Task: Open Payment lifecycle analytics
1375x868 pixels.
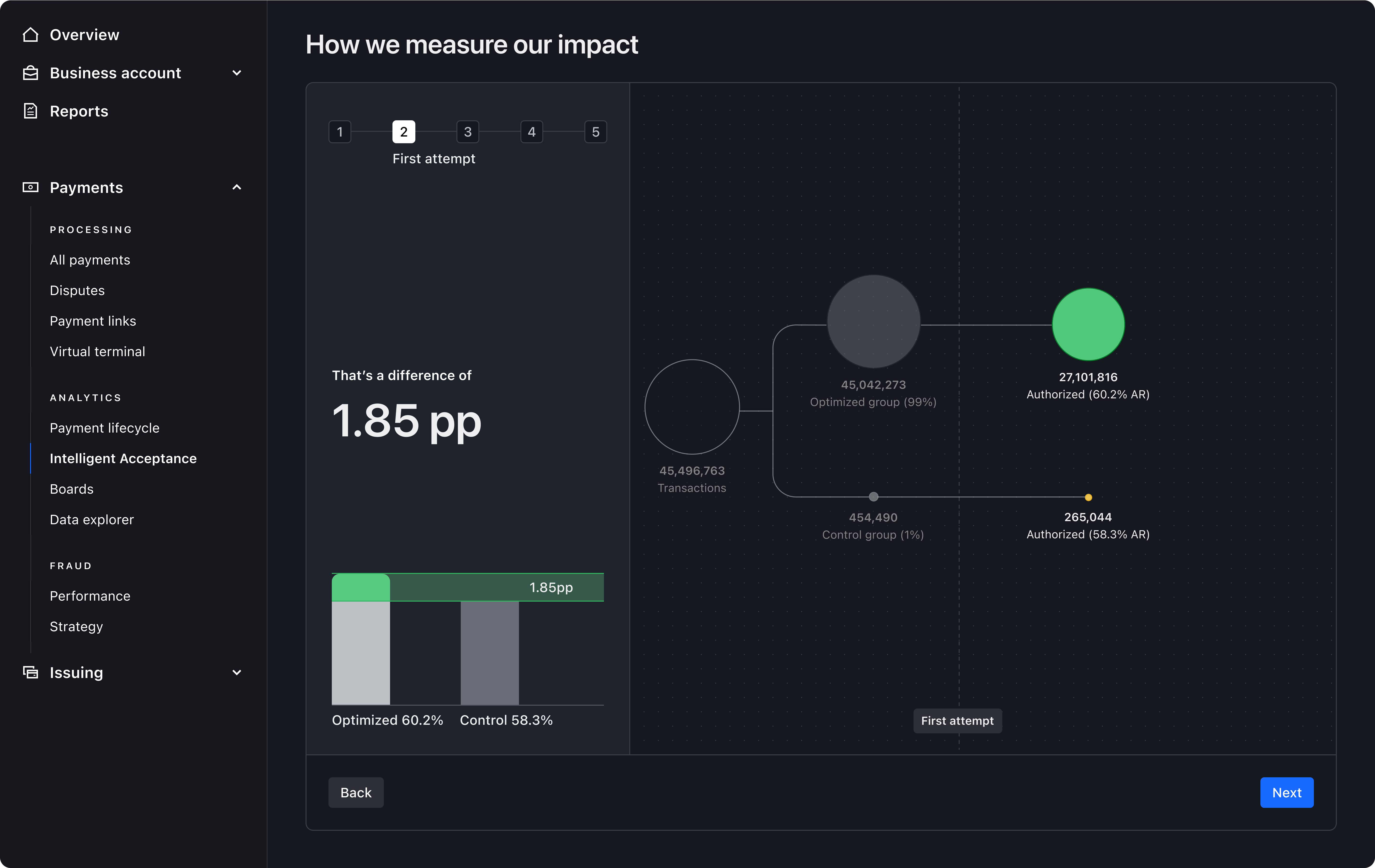Action: (x=105, y=428)
